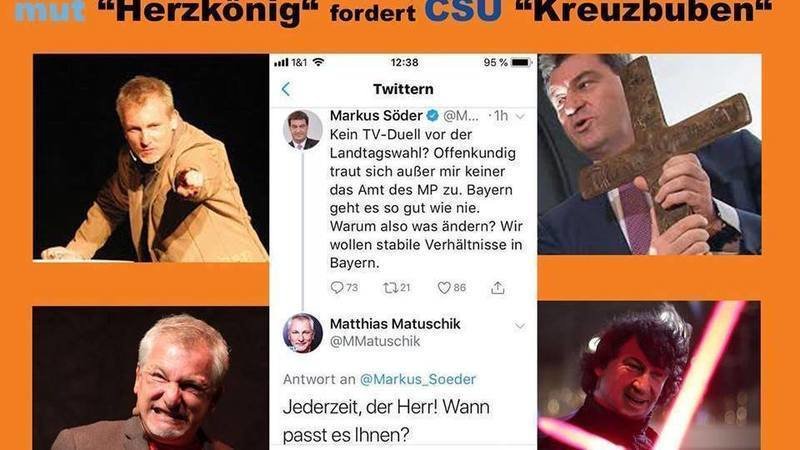Image resolution: width=800 pixels, height=450 pixels.
Task: Open the chevron menu beside Matthias Matuschik
Action: [519, 326]
